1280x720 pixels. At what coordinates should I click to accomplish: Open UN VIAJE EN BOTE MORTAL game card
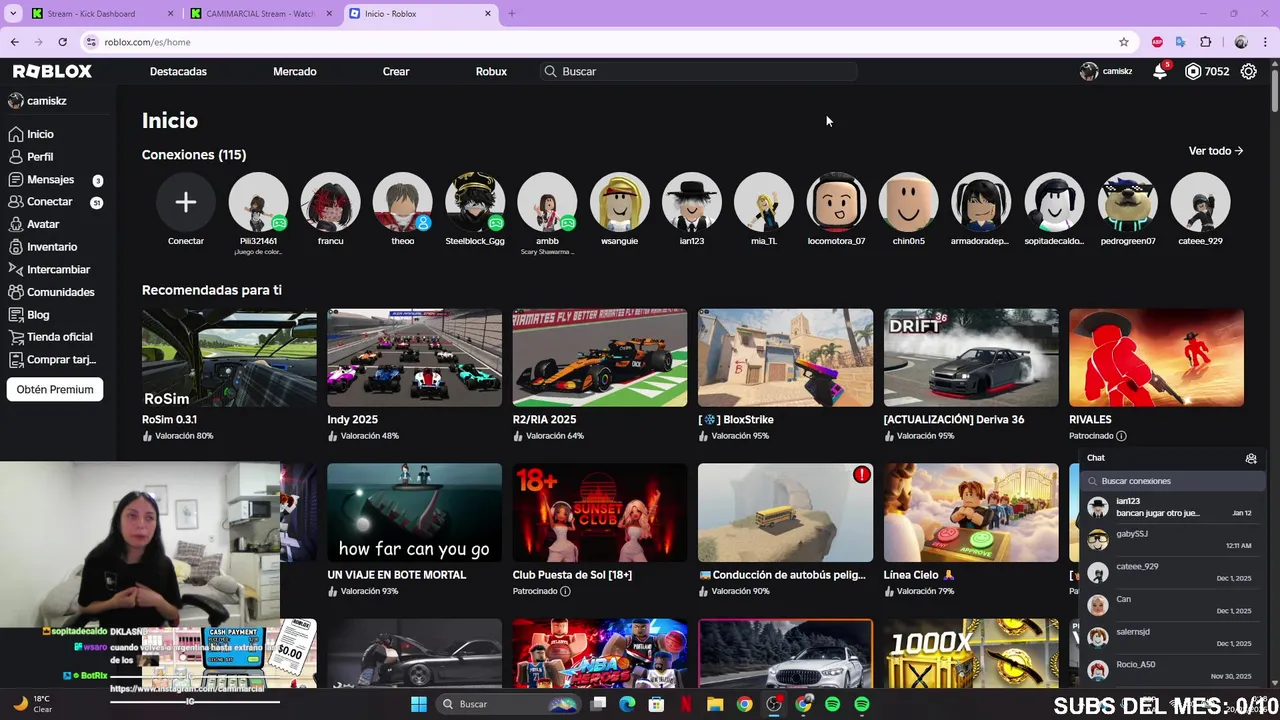[414, 530]
